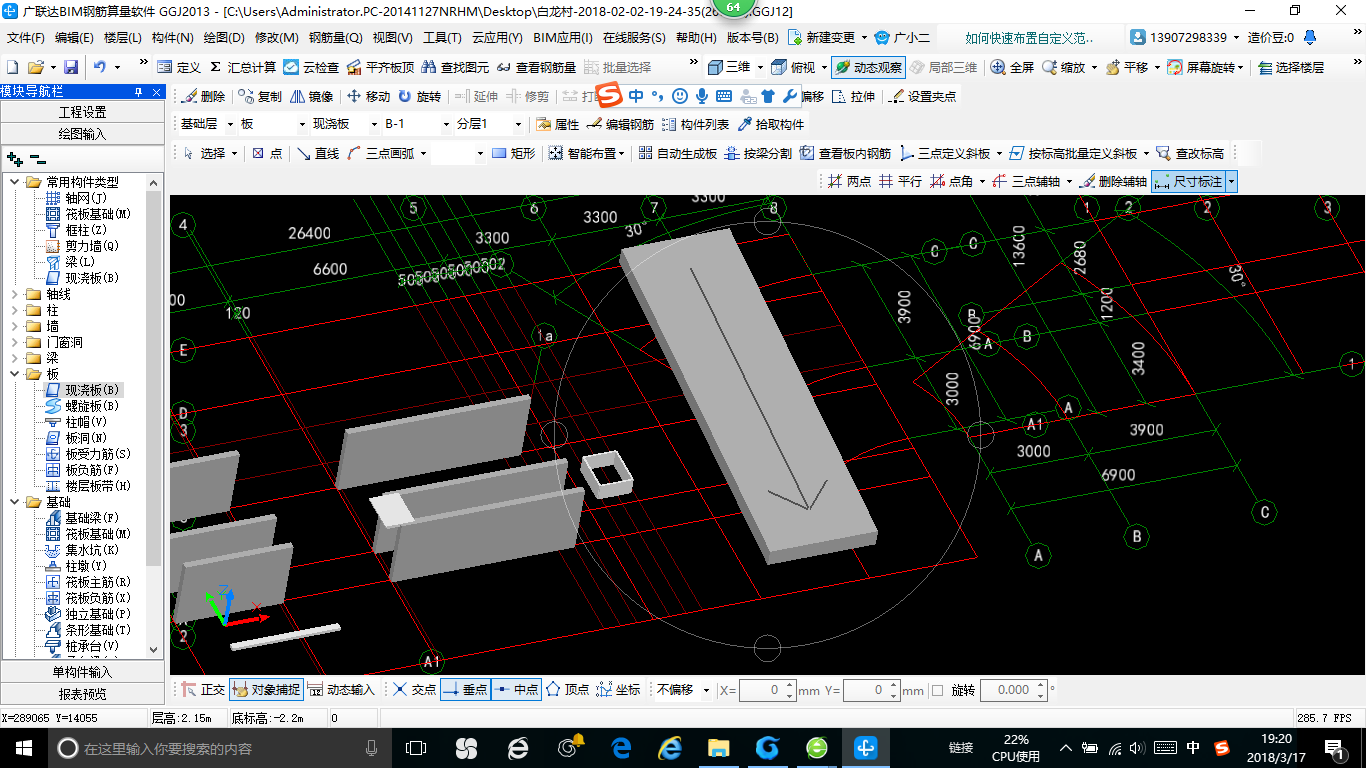Select the 镜像 mirror tool

[312, 97]
